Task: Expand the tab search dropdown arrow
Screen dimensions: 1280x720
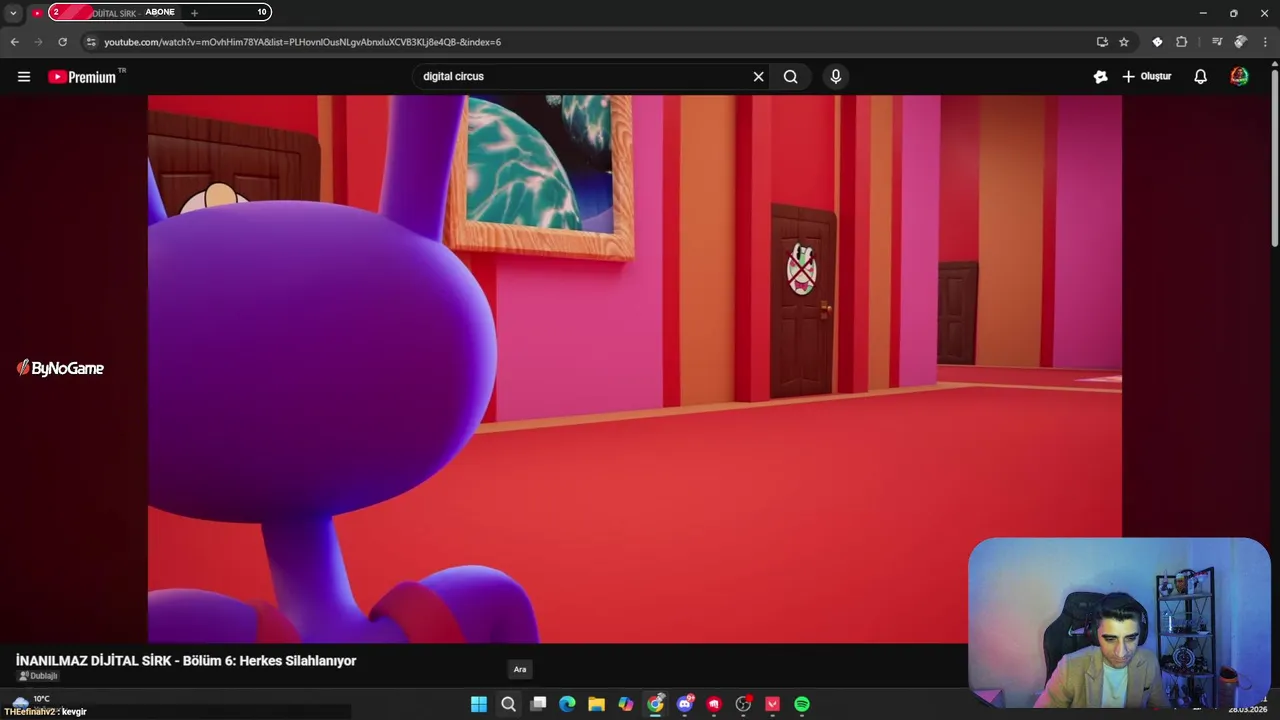Action: (13, 13)
